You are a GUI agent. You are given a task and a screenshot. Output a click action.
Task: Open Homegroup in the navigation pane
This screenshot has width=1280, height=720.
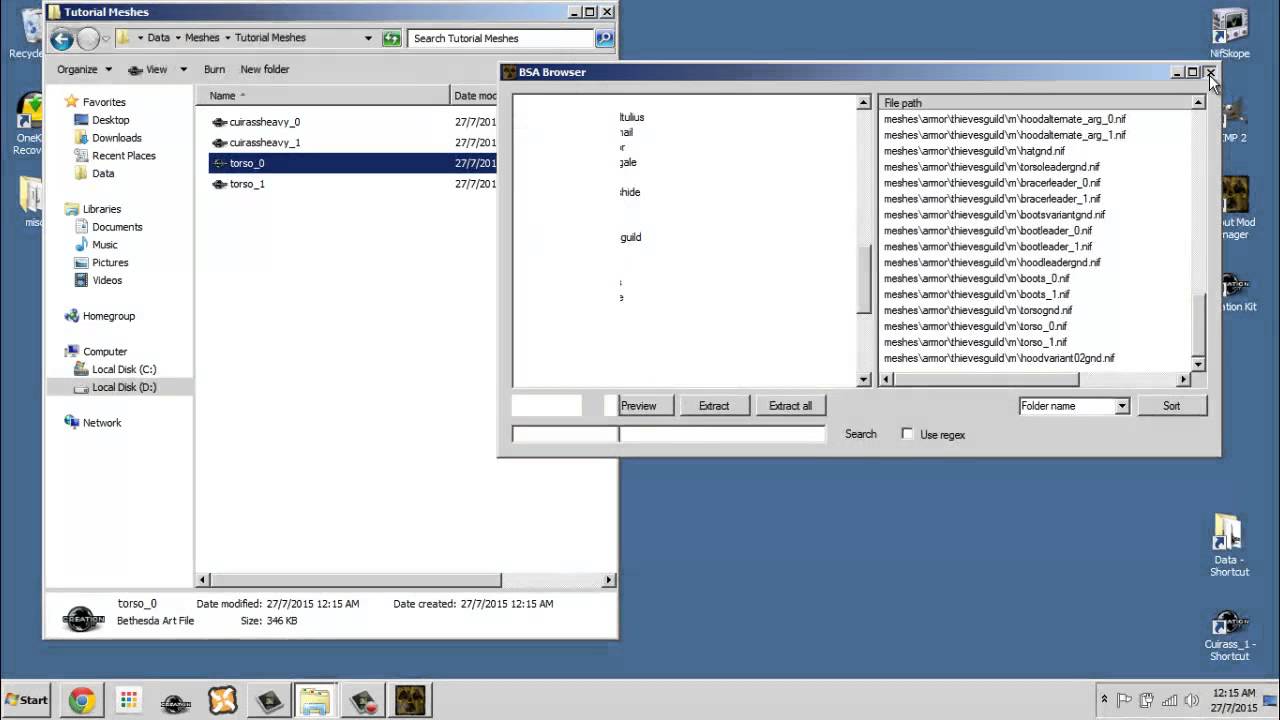point(108,316)
